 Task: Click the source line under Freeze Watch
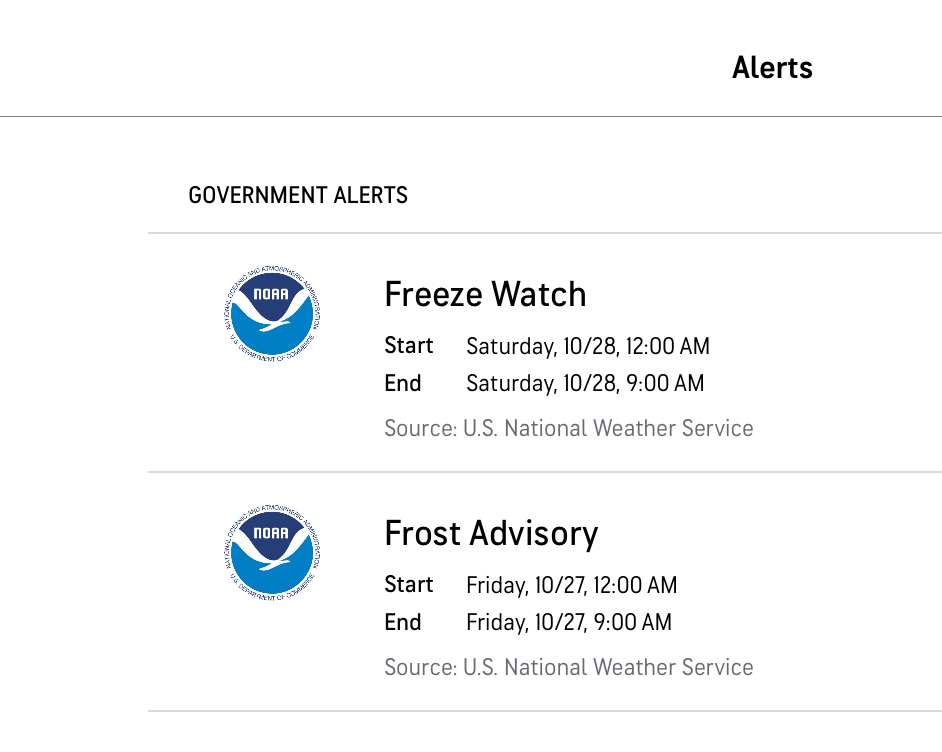568,429
